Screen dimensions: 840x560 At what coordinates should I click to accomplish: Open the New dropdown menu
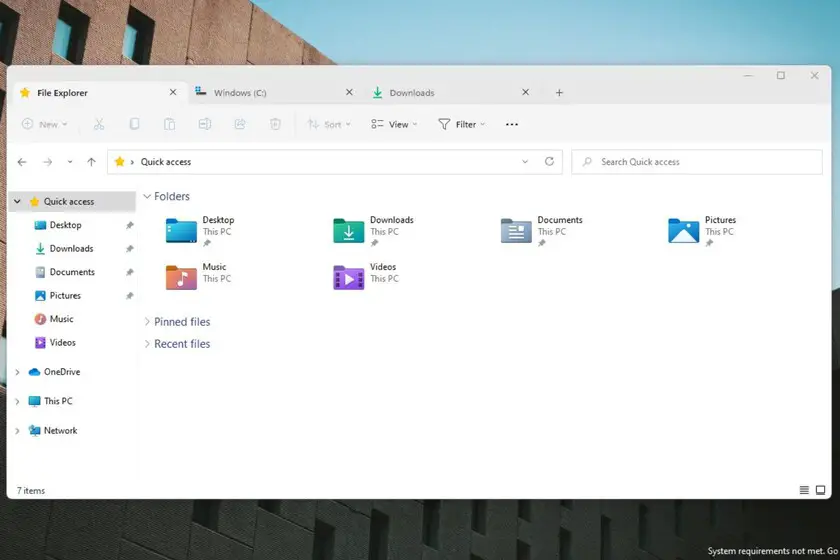pos(44,124)
